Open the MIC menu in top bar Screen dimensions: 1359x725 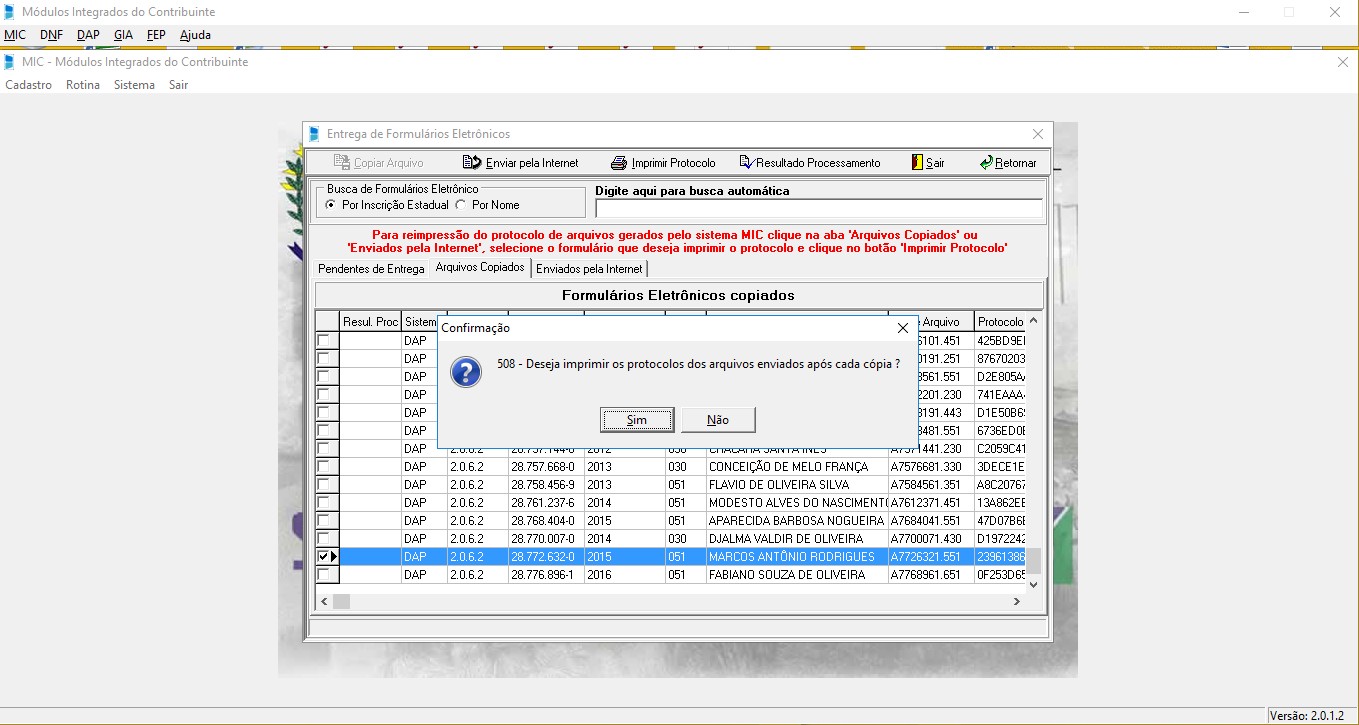coord(15,35)
